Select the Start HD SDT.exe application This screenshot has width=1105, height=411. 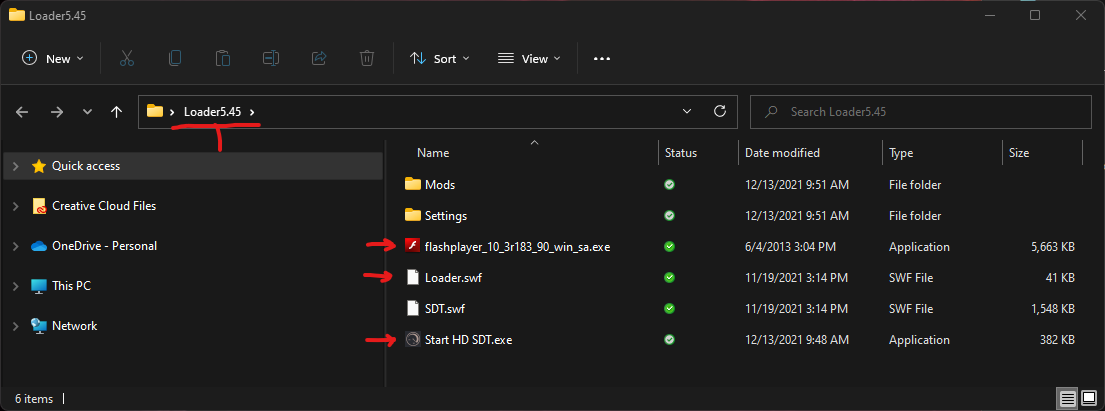point(469,339)
